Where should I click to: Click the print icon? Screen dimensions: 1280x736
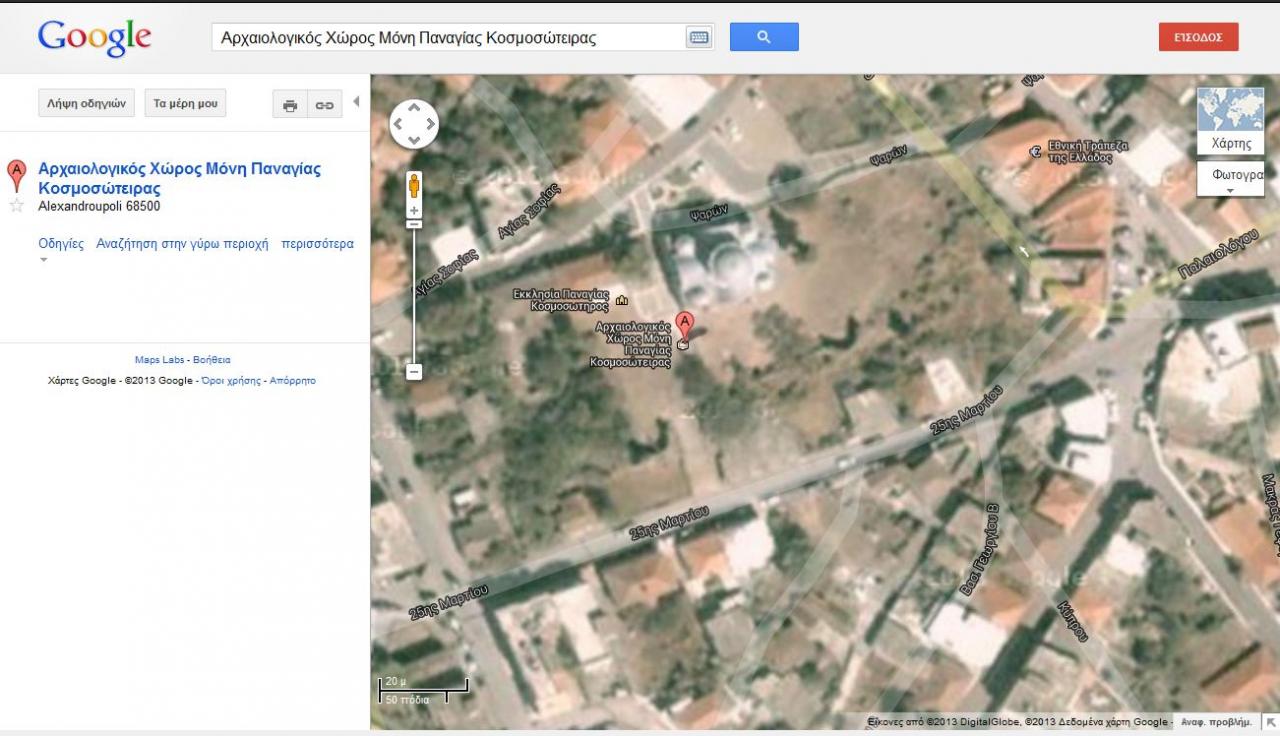[x=290, y=105]
